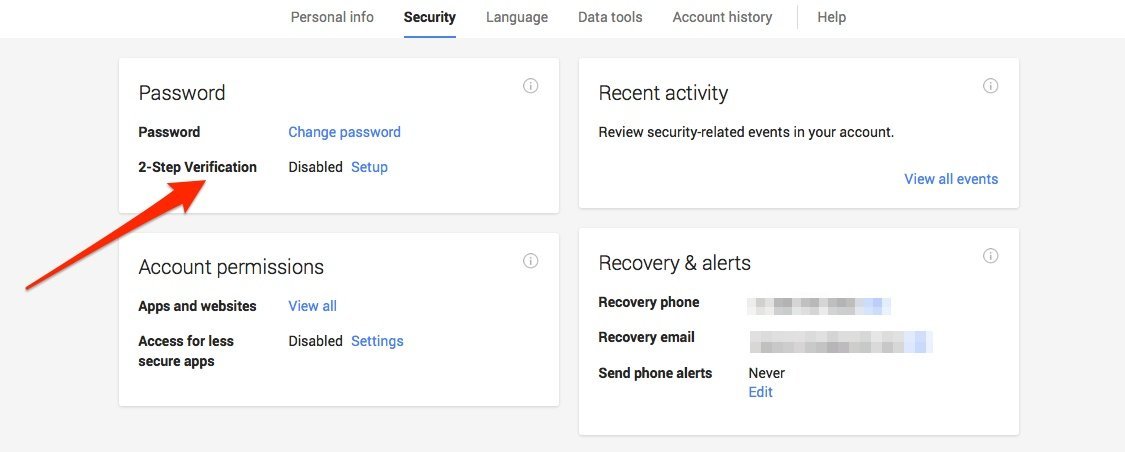Click Disabled status beside 2-Step Verification
This screenshot has height=452, width=1125.
coord(316,167)
